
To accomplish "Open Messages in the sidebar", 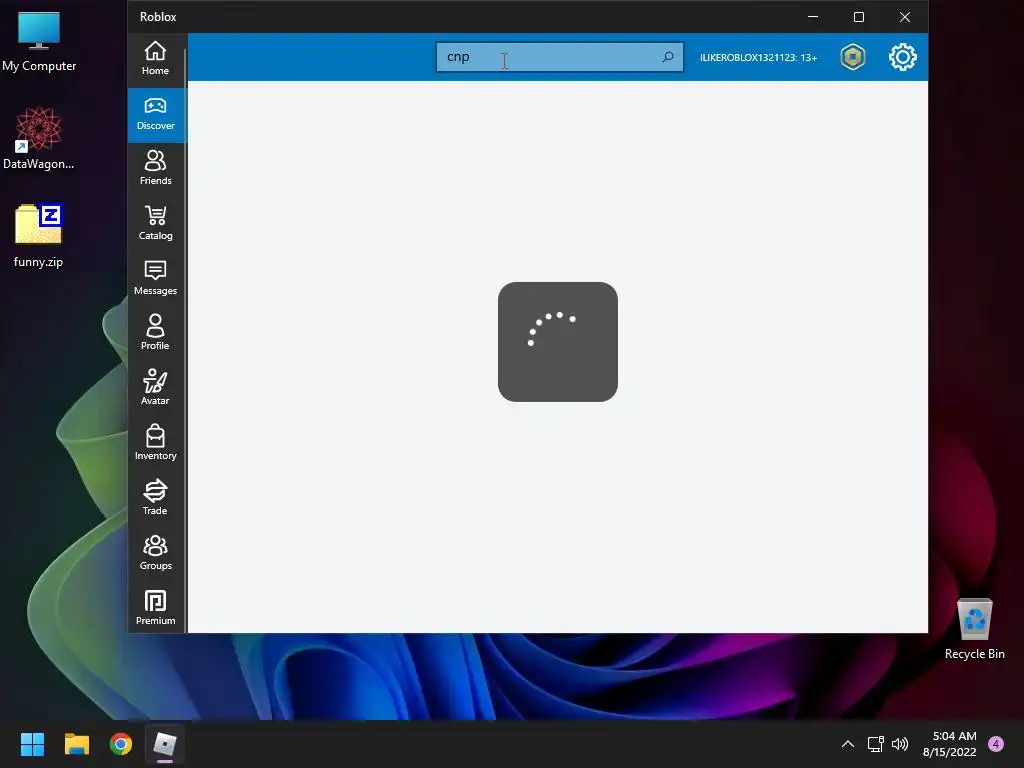I will pos(155,279).
